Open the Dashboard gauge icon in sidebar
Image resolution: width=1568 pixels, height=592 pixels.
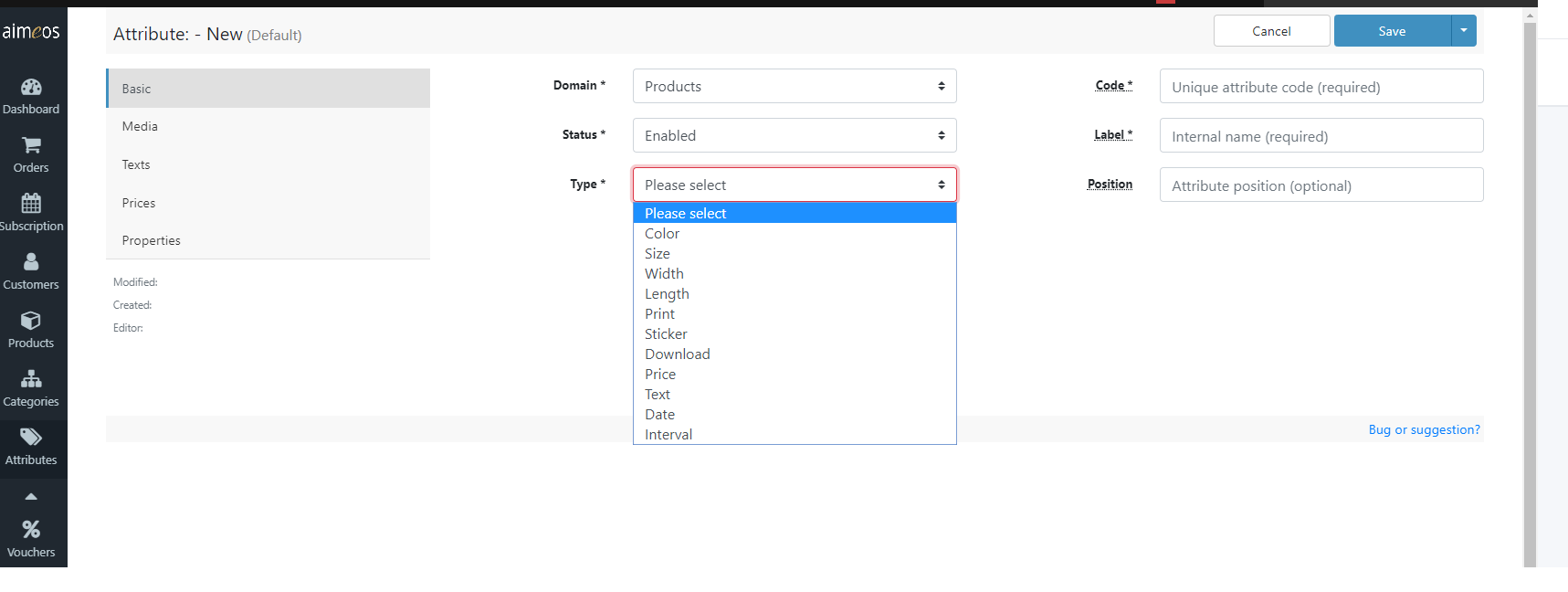(x=31, y=88)
